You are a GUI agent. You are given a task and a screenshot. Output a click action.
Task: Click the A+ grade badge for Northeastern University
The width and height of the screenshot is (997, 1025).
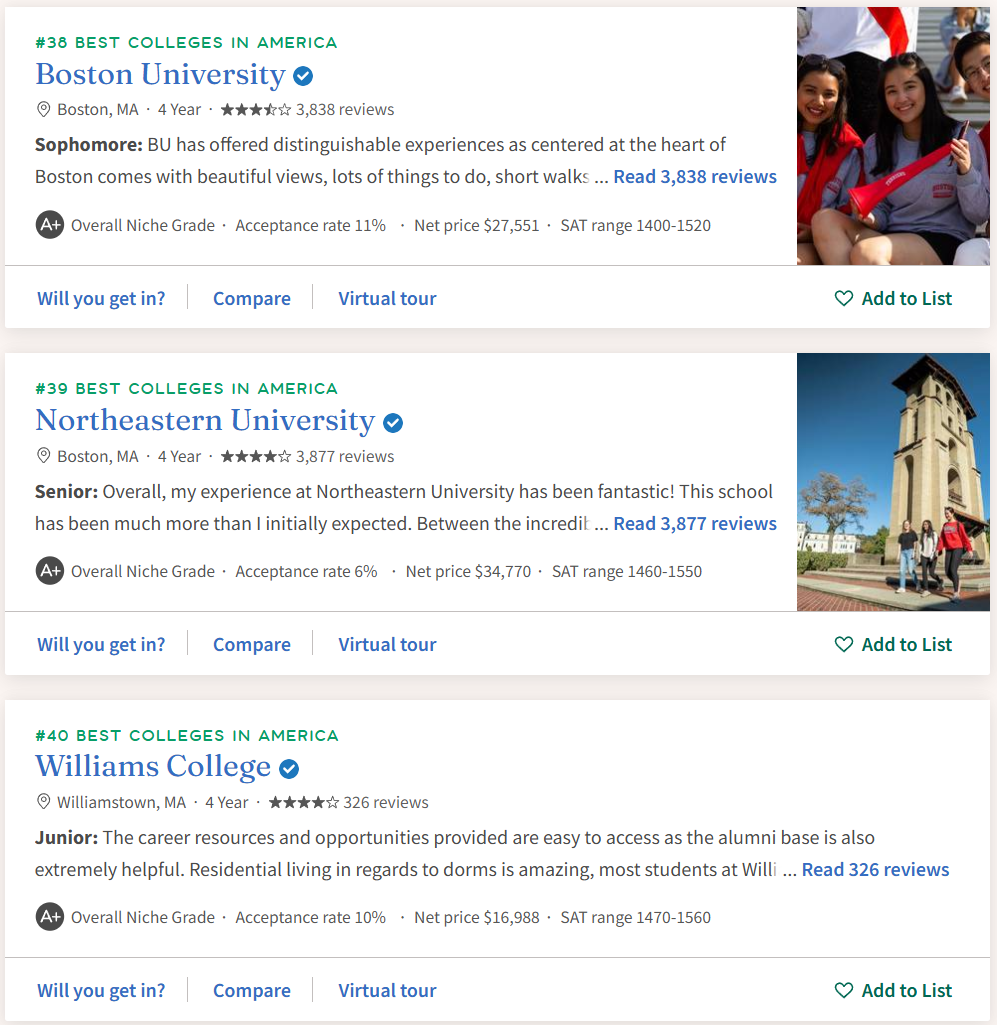[50, 571]
